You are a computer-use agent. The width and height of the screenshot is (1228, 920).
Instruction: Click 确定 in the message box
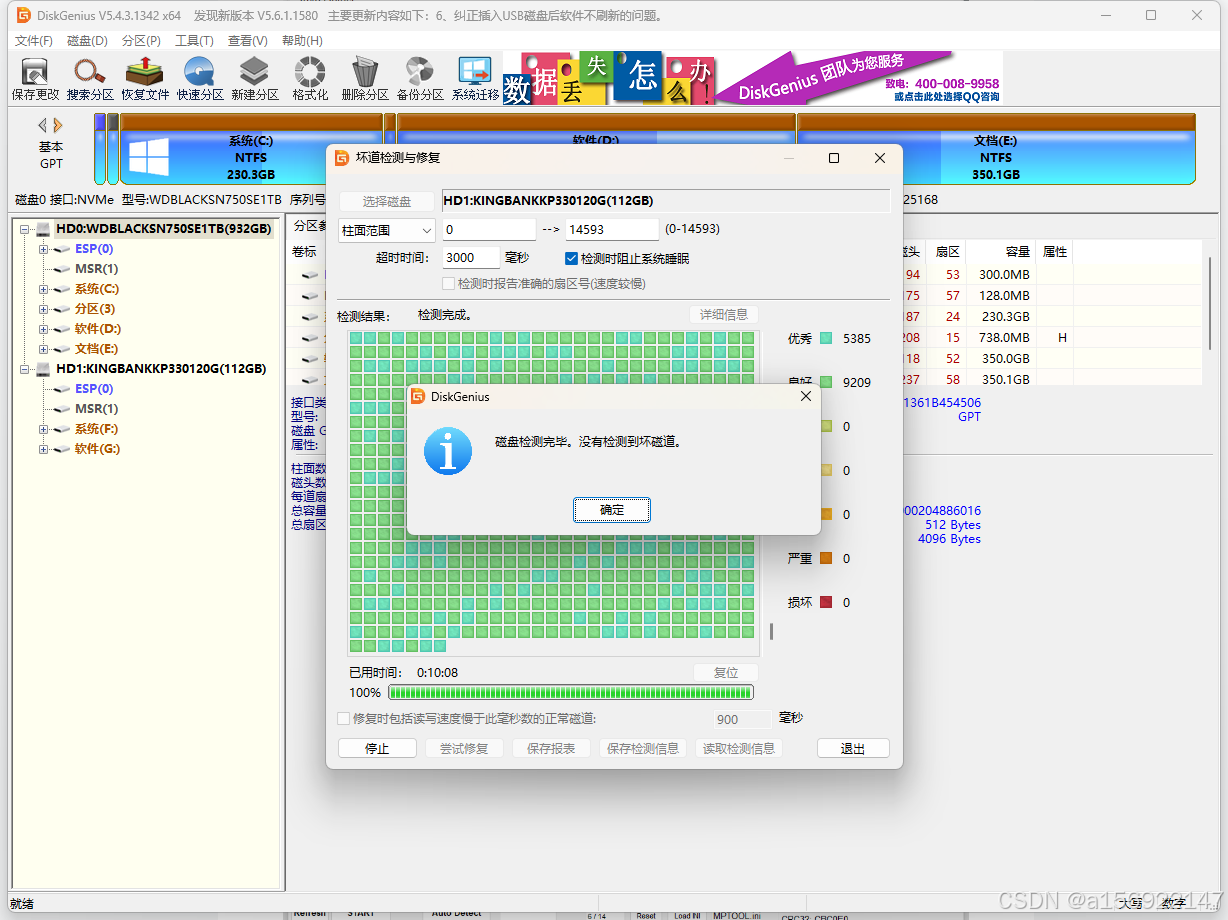pos(612,510)
